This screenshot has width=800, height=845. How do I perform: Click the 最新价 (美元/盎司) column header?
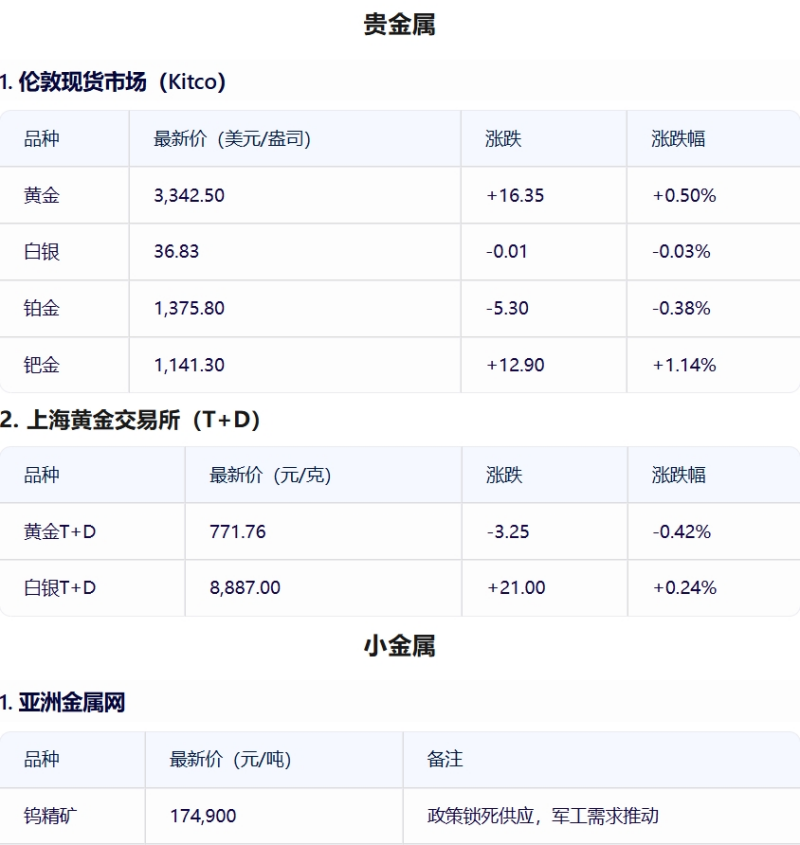(x=232, y=139)
